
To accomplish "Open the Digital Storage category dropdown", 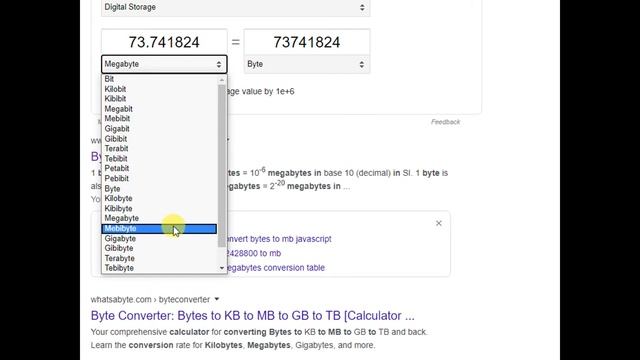I will tap(236, 8).
